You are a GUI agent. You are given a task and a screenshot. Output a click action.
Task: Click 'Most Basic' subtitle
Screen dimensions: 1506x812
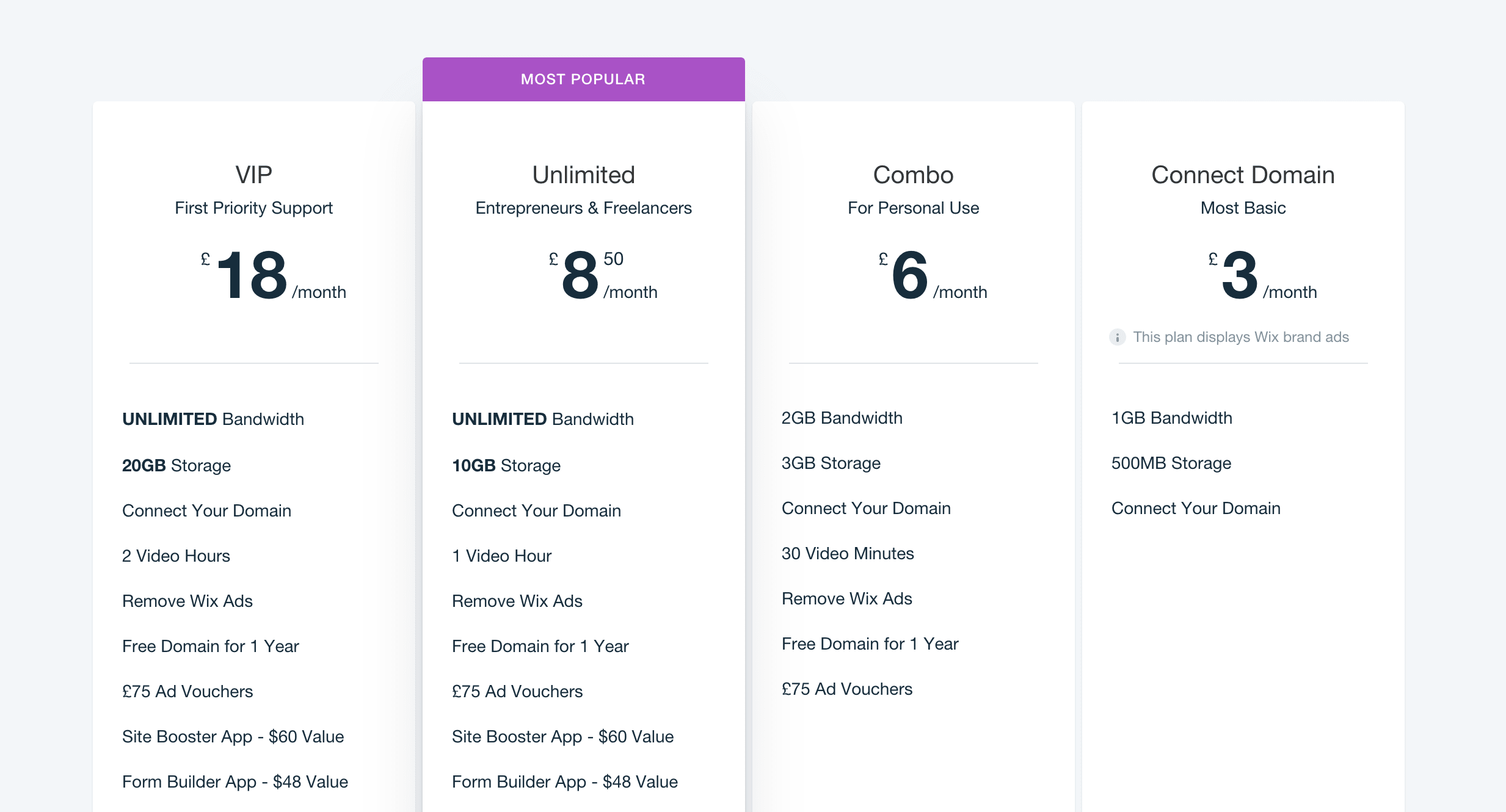(1243, 208)
